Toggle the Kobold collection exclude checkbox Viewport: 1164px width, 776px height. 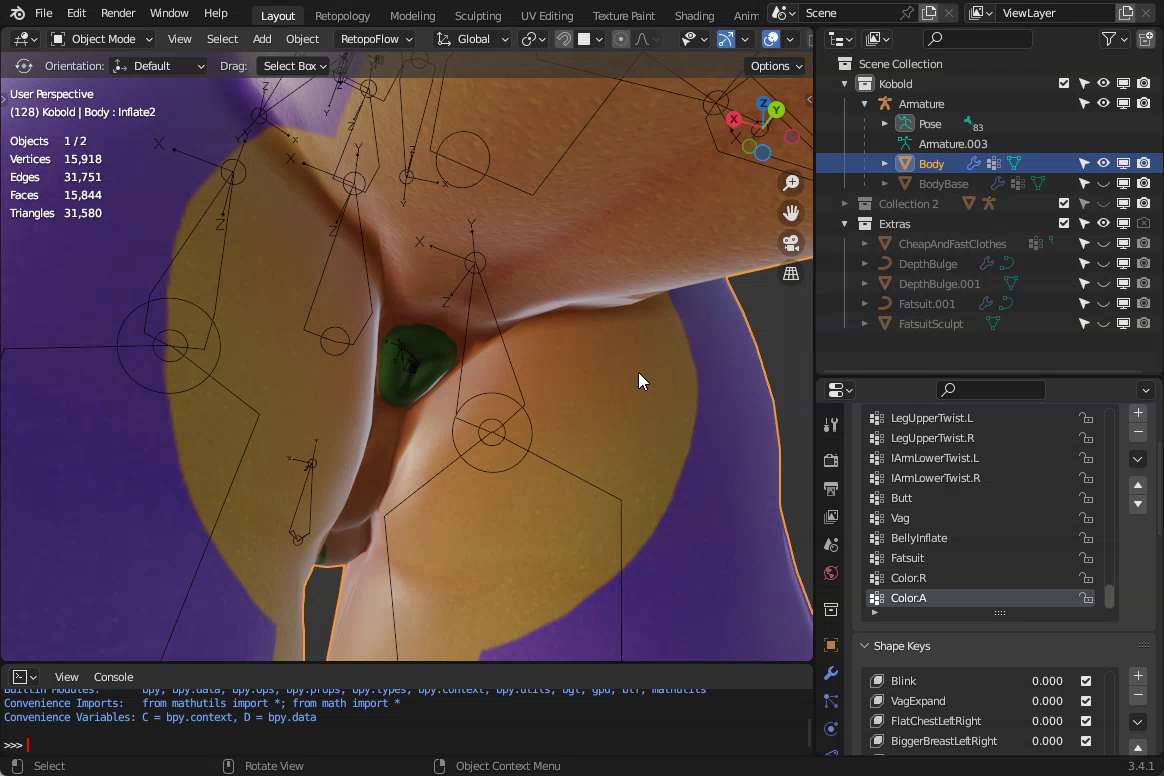[1064, 83]
